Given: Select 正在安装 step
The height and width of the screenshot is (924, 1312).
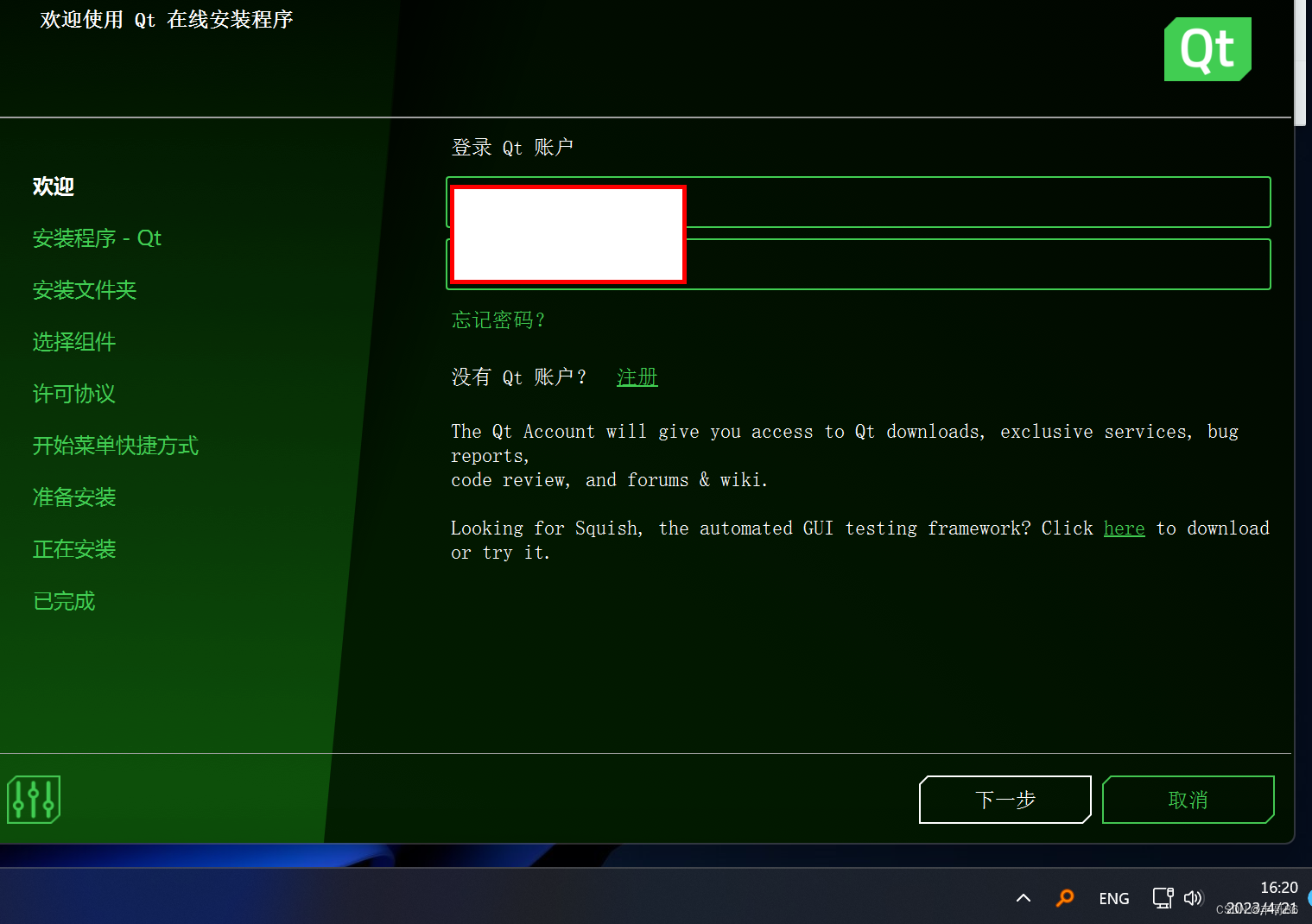Looking at the screenshot, I should pyautogui.click(x=74, y=549).
